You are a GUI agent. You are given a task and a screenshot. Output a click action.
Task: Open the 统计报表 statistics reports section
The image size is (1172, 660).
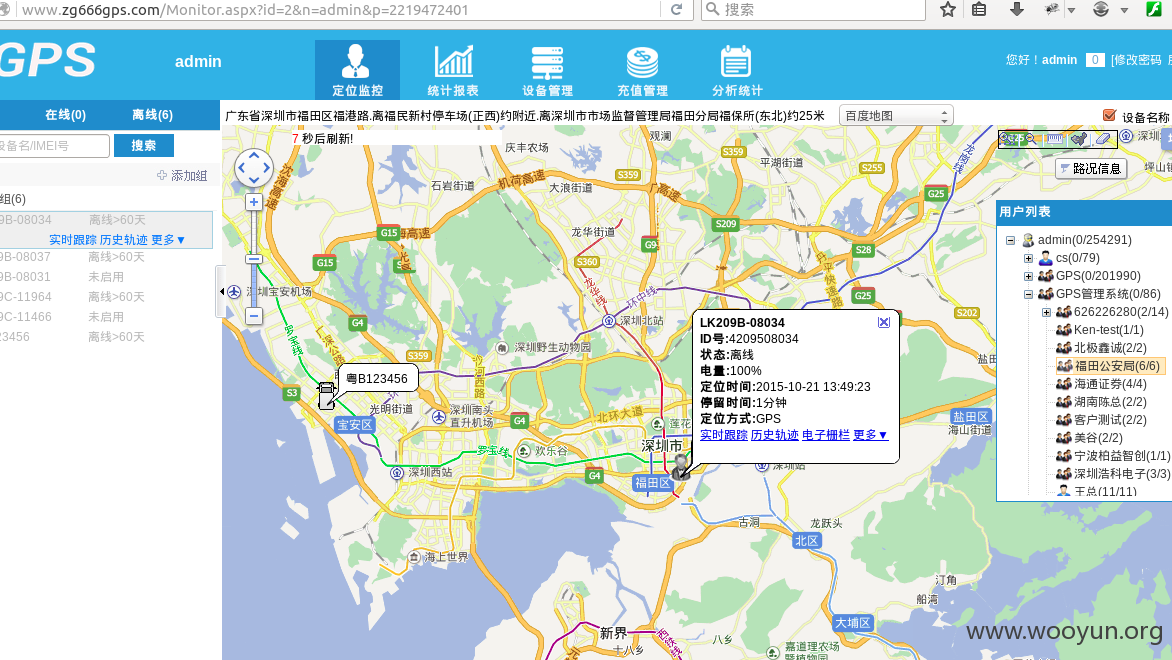[x=453, y=70]
